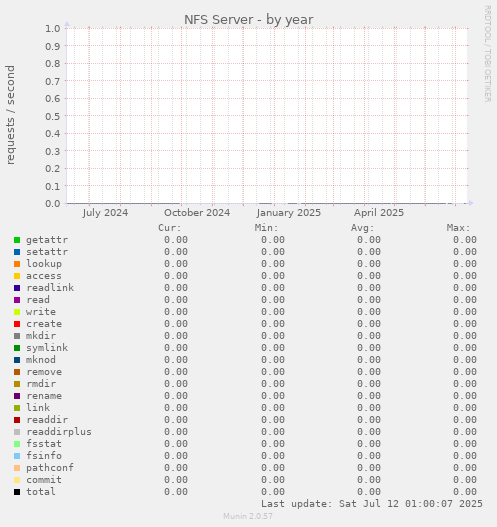Select the orange lookup legend swatch
This screenshot has width=497, height=527.
coord(17,264)
